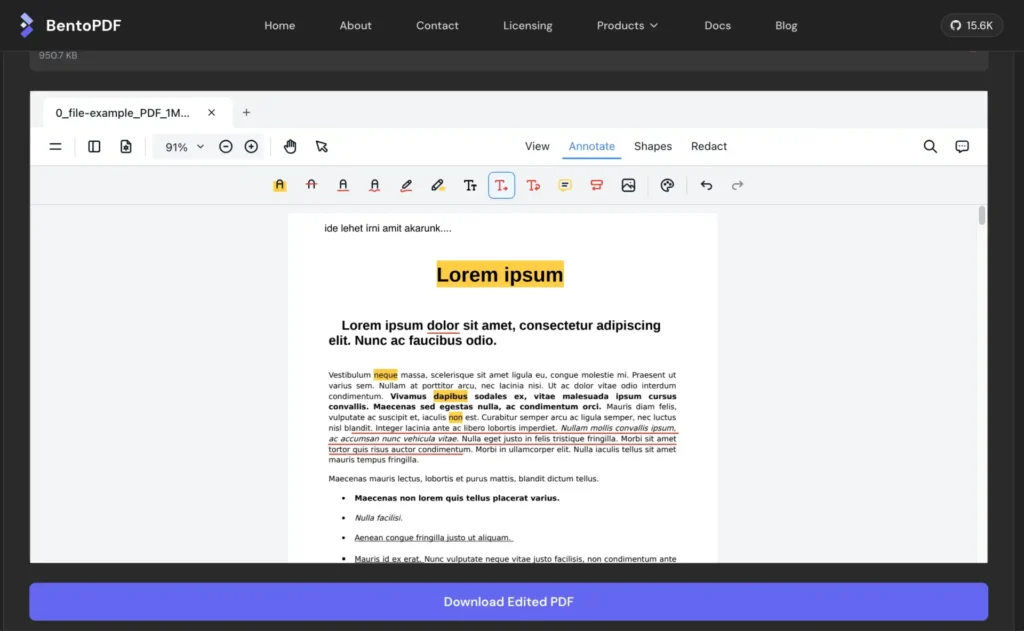Switch to the Annotate tab

592,146
